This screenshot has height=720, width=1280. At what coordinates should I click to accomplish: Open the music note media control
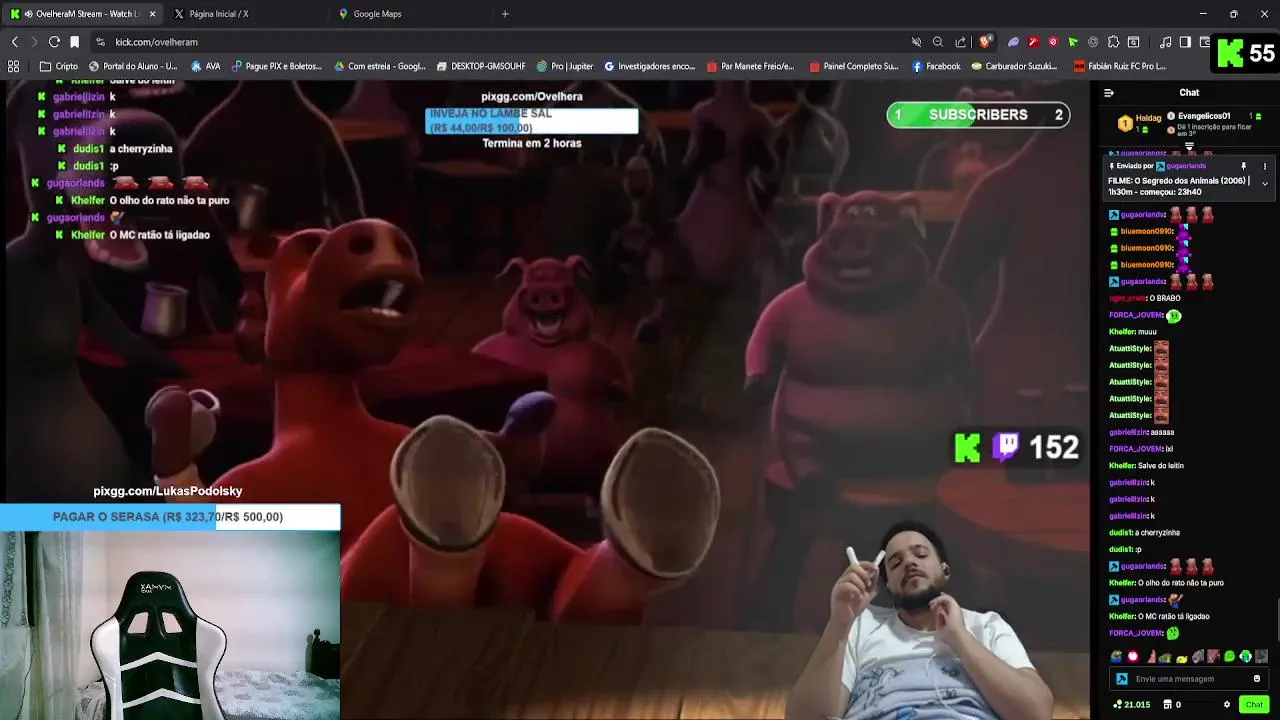(1166, 42)
